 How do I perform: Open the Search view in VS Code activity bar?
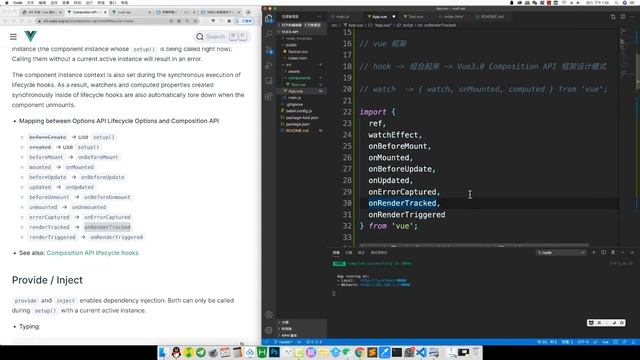[x=269, y=34]
